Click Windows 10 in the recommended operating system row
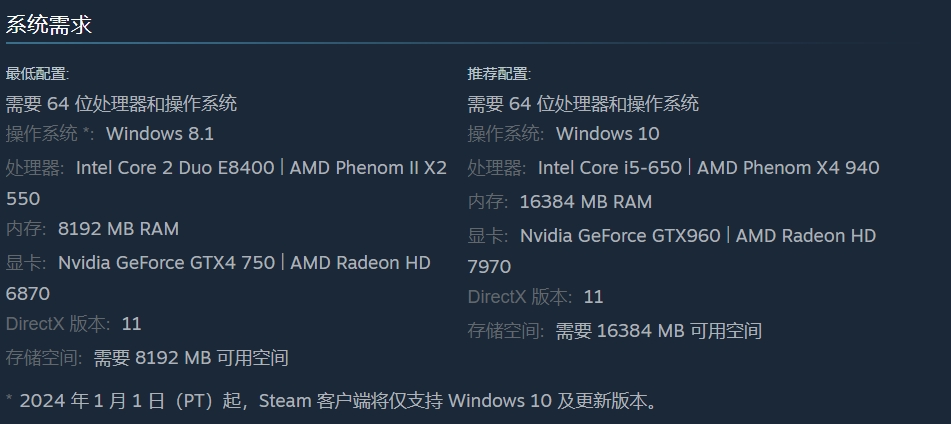 pyautogui.click(x=608, y=134)
